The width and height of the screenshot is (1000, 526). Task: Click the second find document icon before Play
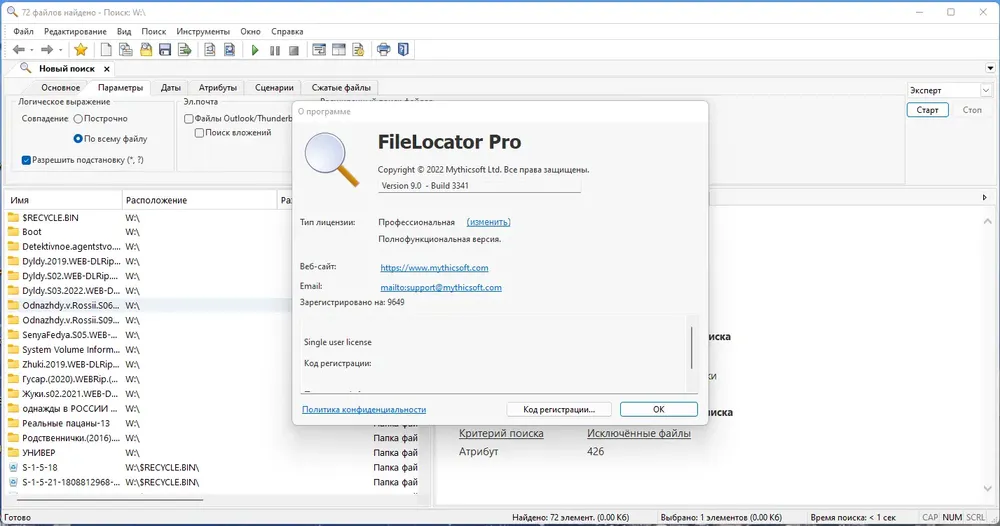(229, 50)
